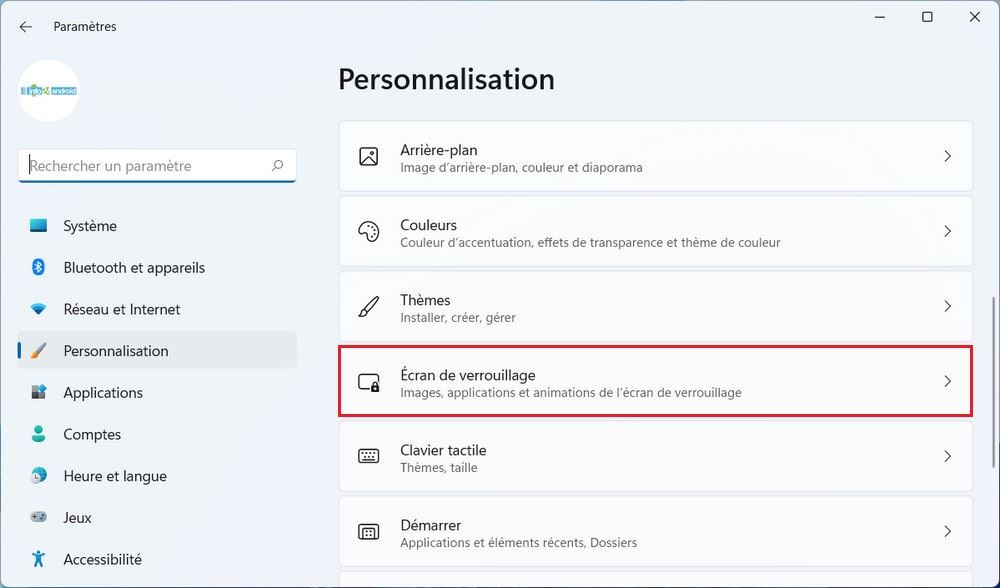Expand Arrière-plan using its chevron
1000x588 pixels.
coord(947,157)
